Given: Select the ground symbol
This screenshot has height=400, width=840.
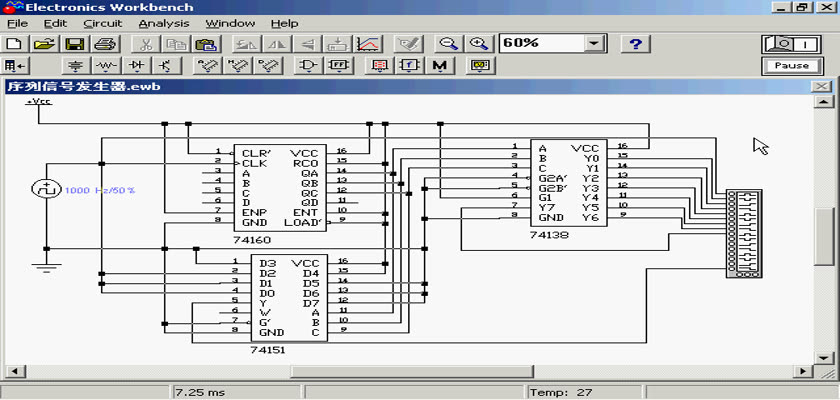Looking at the screenshot, I should [47, 267].
